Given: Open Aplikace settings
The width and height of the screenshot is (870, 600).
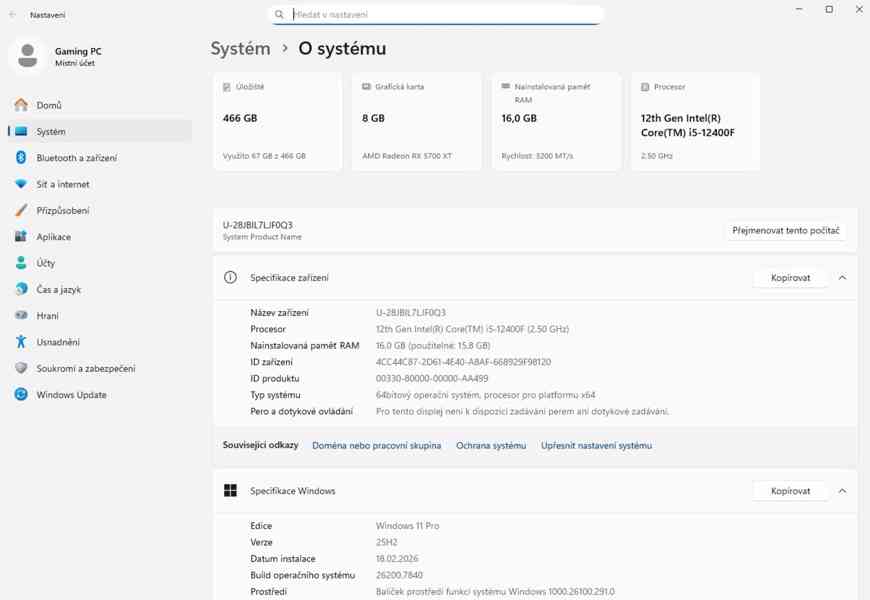Looking at the screenshot, I should 55,236.
